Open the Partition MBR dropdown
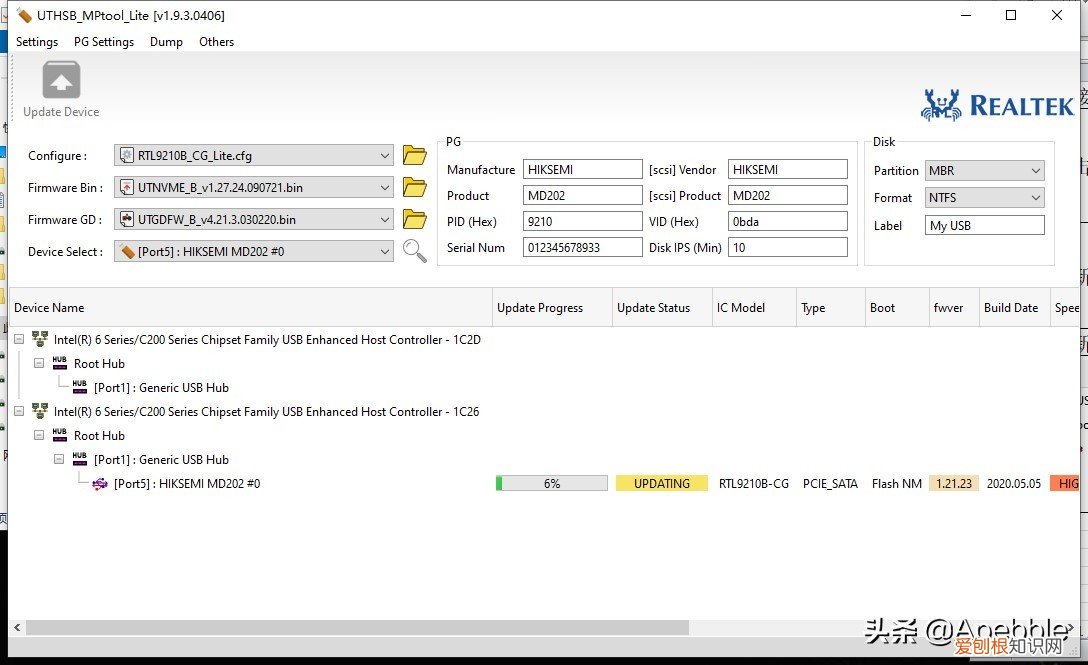Screen dimensions: 1088x665 pos(1035,171)
